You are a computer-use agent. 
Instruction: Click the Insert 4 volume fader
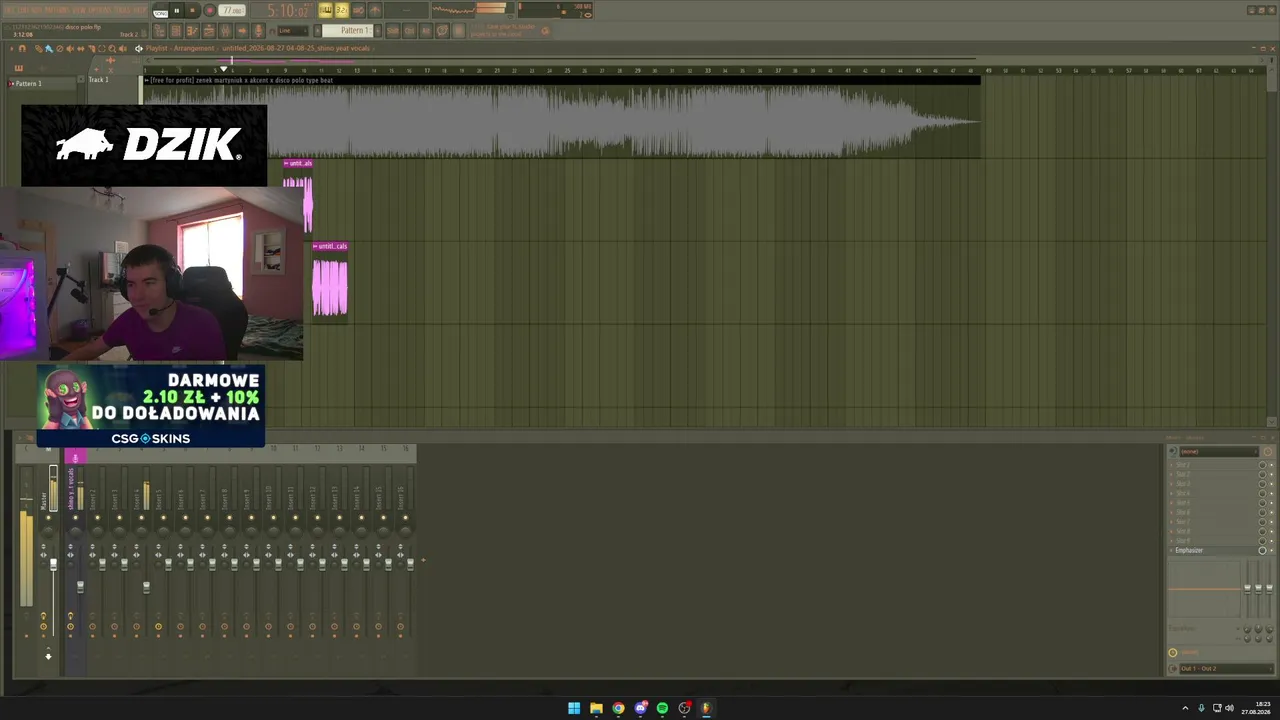click(146, 587)
